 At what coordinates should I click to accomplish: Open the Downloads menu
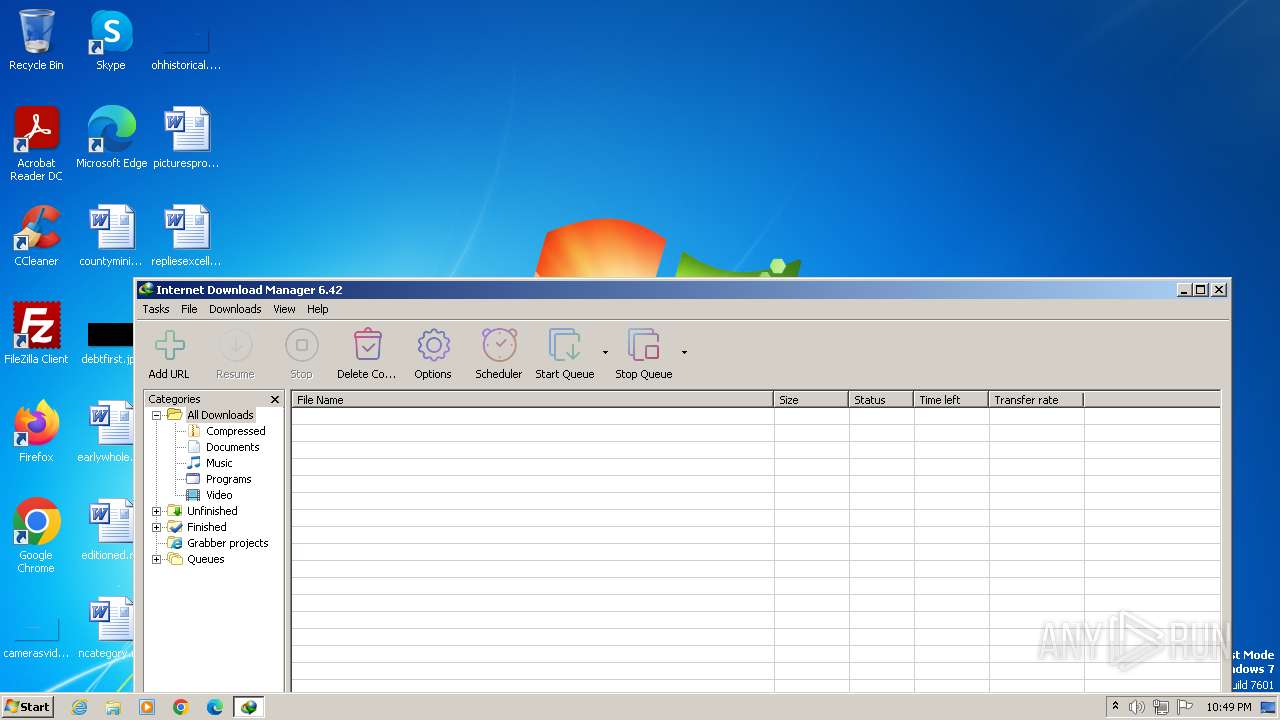(x=235, y=309)
